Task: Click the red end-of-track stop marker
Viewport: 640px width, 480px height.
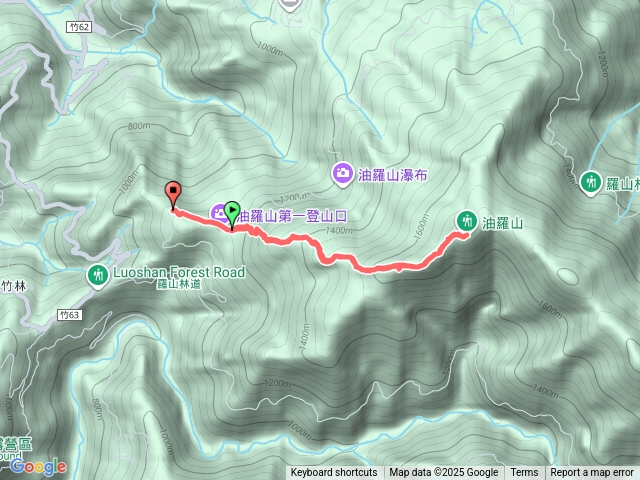Action: pos(173,193)
